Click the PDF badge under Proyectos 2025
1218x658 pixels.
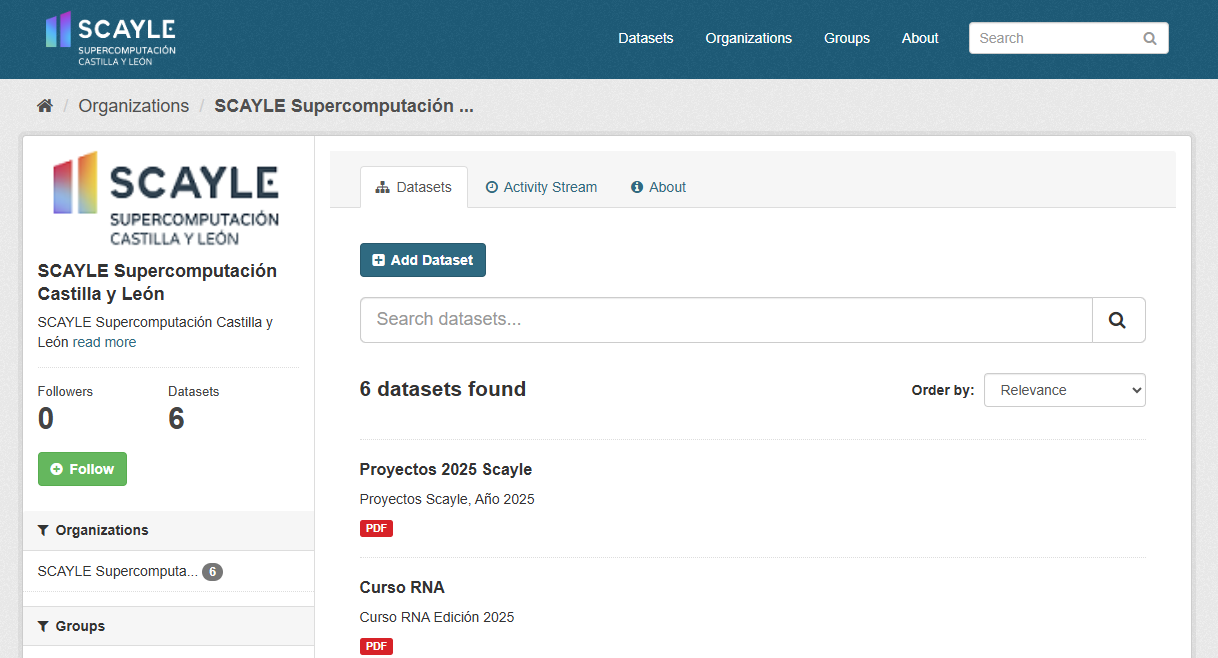tap(376, 528)
